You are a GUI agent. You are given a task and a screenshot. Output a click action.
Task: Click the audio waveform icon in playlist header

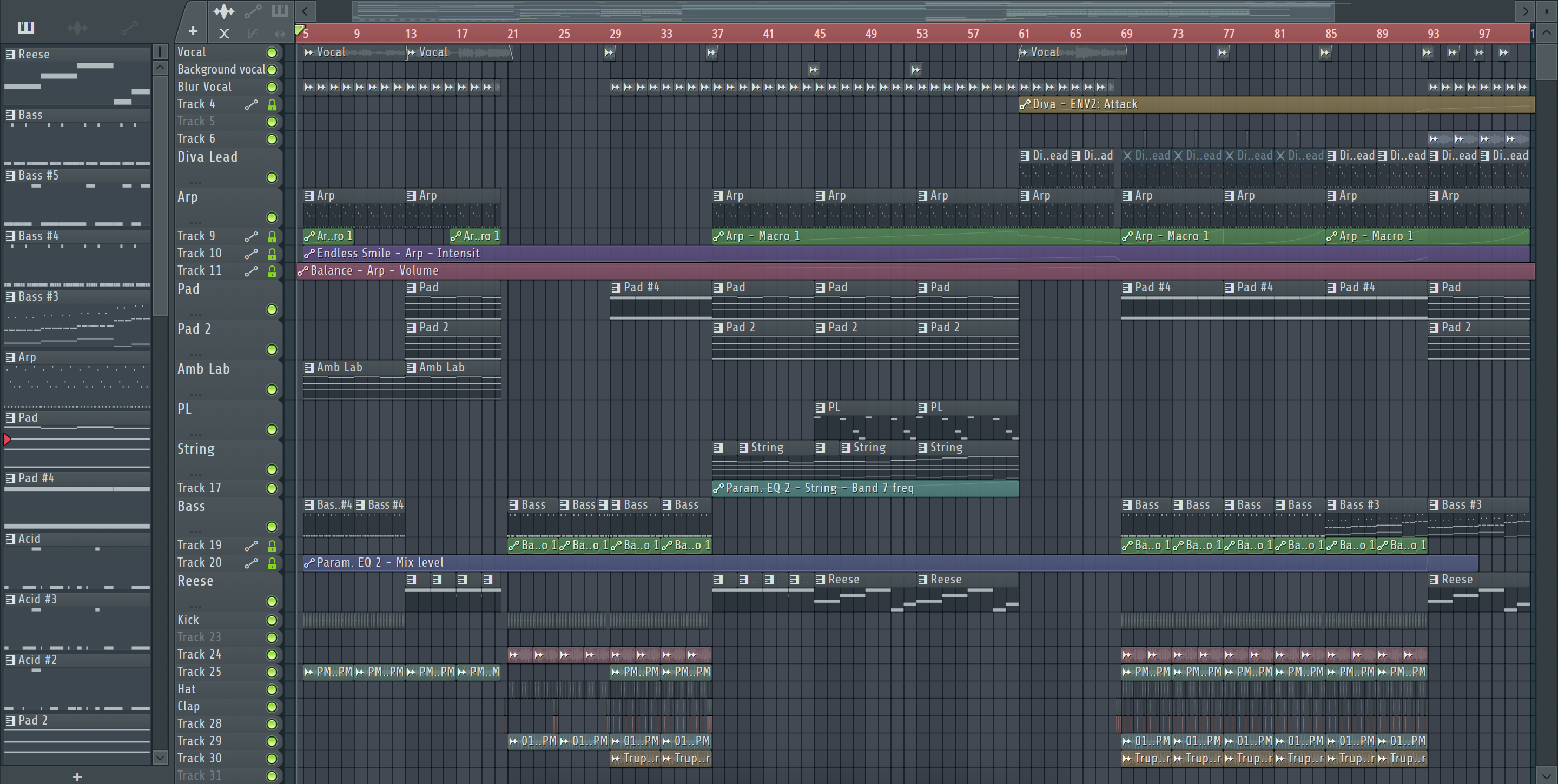pyautogui.click(x=224, y=11)
